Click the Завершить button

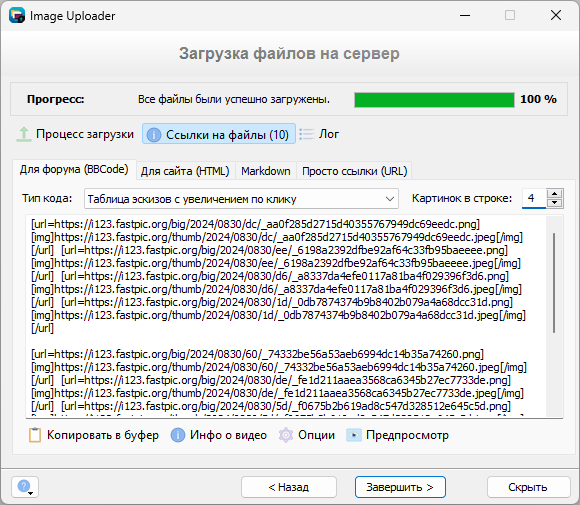coord(400,487)
